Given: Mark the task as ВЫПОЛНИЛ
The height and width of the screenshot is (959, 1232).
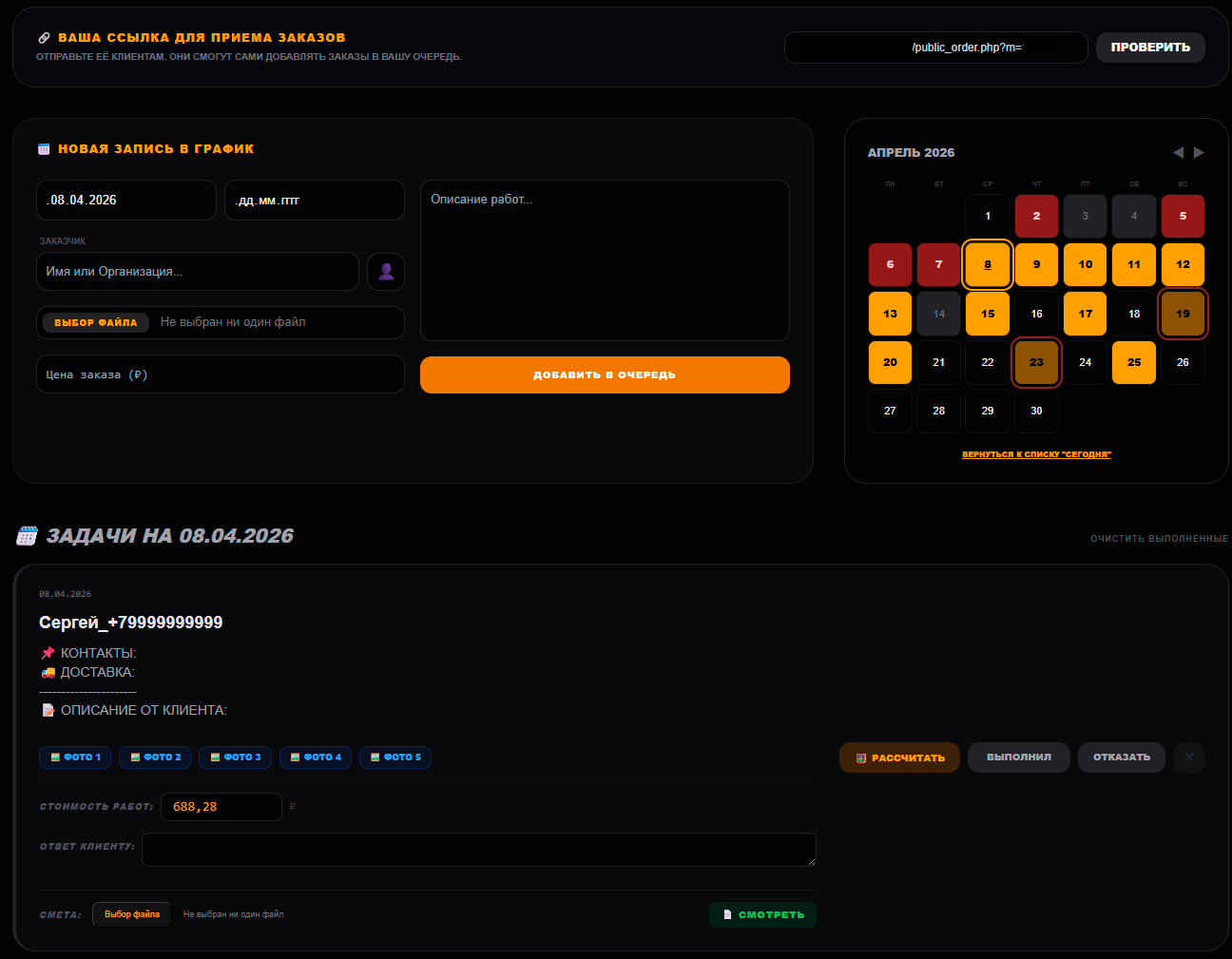Looking at the screenshot, I should click(1018, 758).
